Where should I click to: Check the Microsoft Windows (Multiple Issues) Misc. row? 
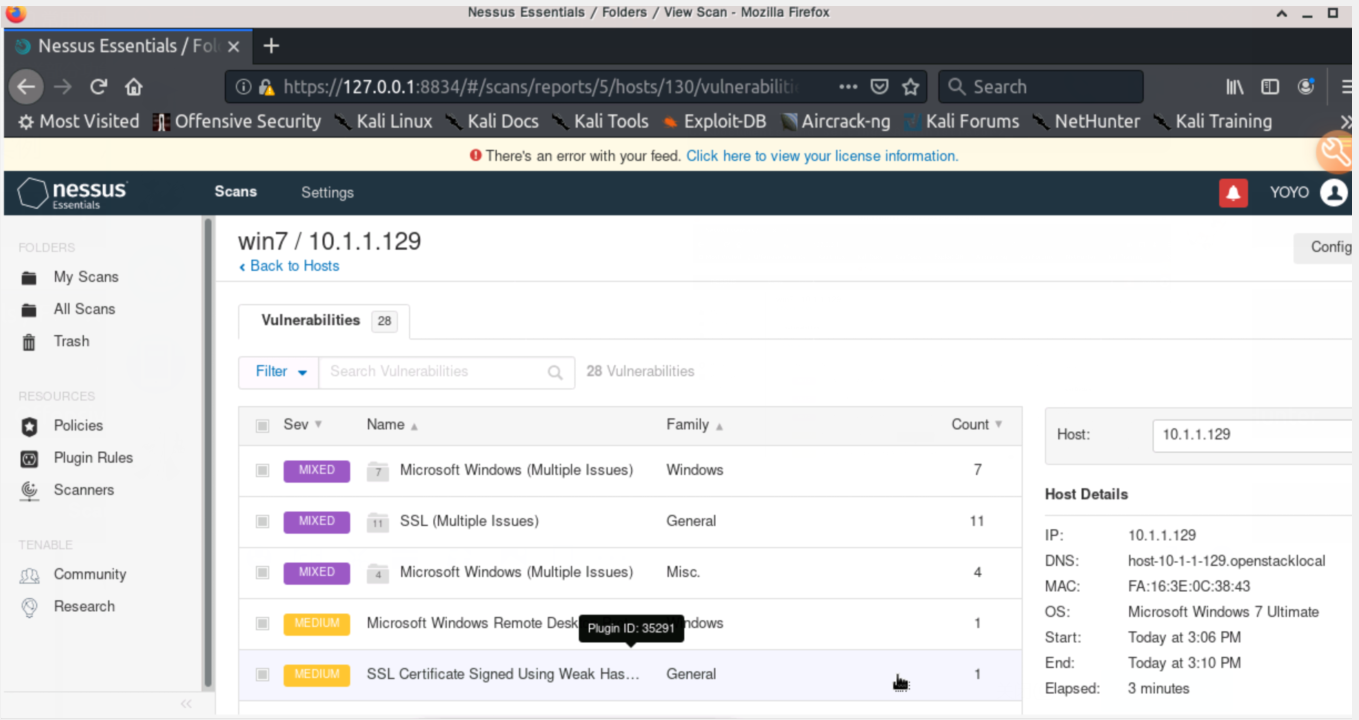click(262, 572)
